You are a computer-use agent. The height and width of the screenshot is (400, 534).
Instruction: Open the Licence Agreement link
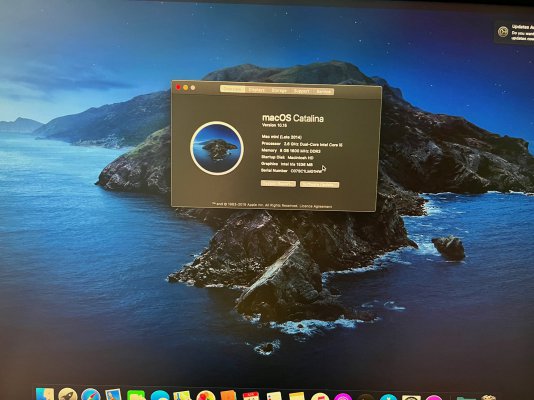coord(315,206)
